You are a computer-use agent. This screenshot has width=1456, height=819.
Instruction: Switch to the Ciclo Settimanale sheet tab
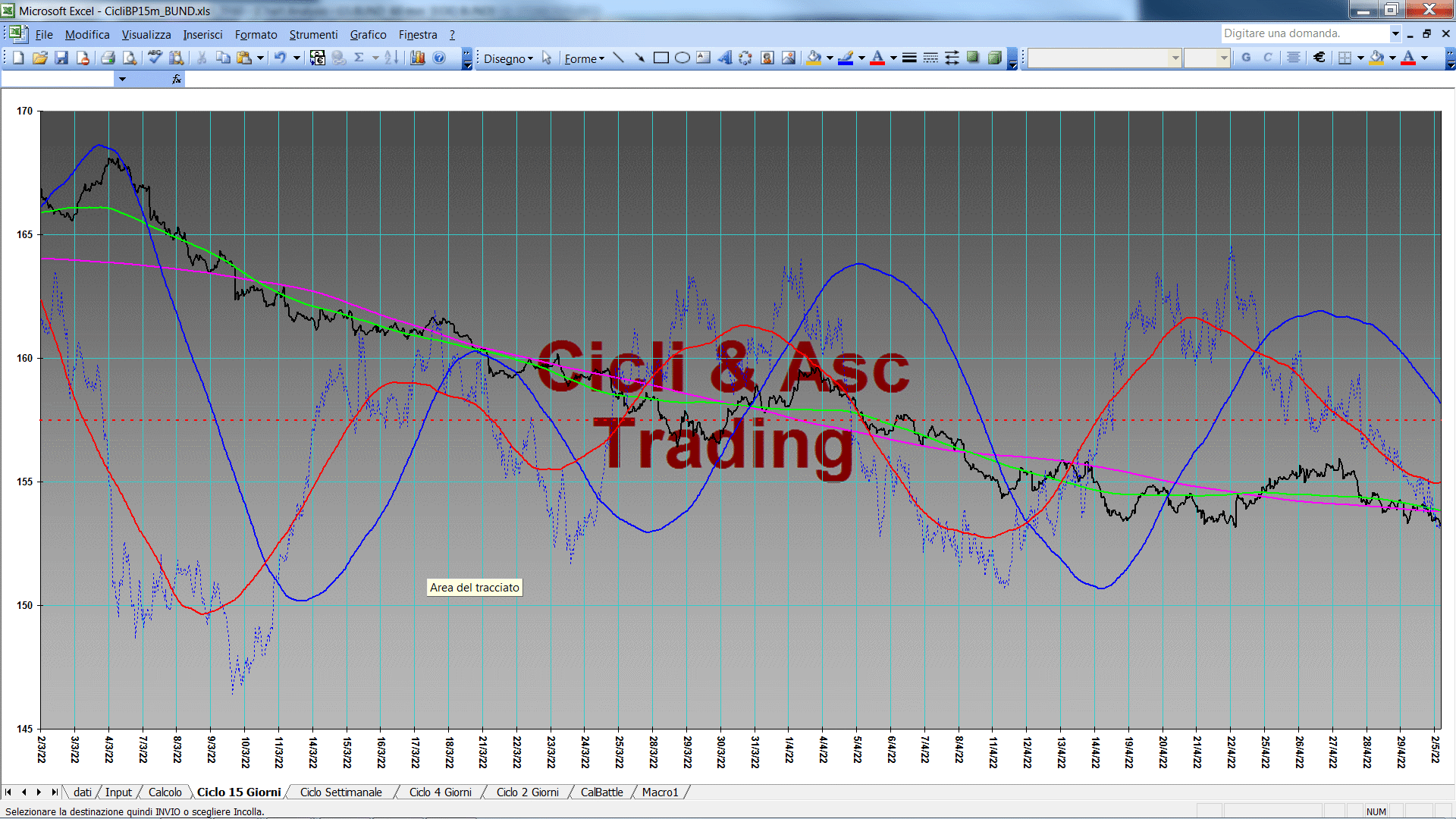[x=340, y=792]
